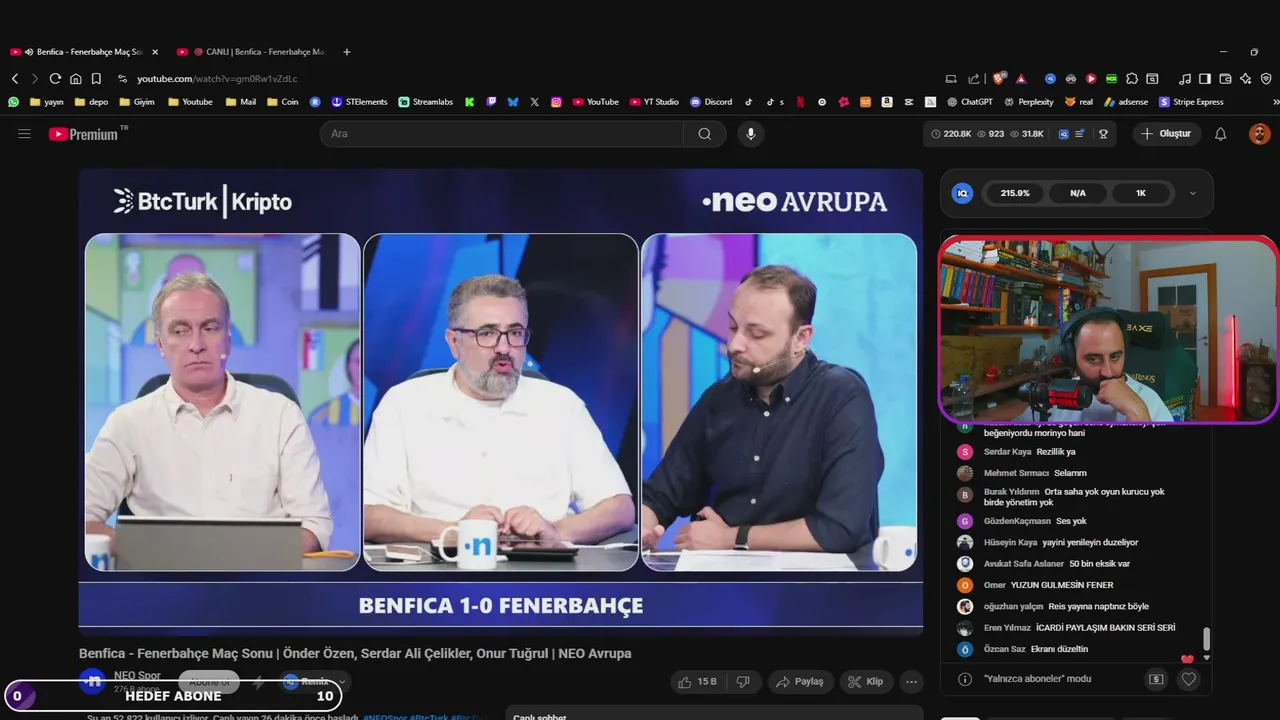The height and width of the screenshot is (720, 1280).
Task: Open the music note playlist icon
Action: click(1185, 79)
